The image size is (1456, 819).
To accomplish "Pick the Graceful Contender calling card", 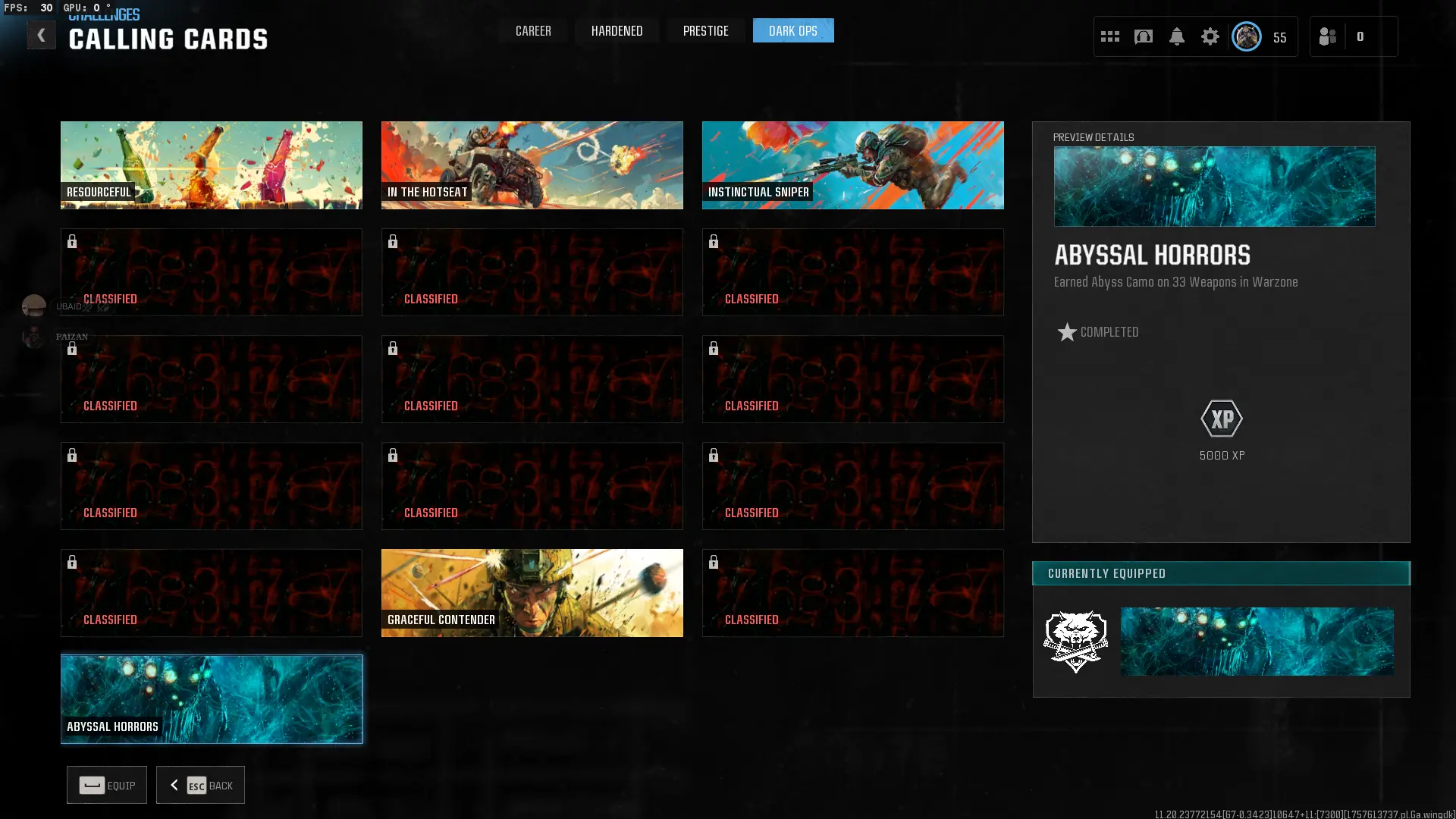I will tap(532, 593).
